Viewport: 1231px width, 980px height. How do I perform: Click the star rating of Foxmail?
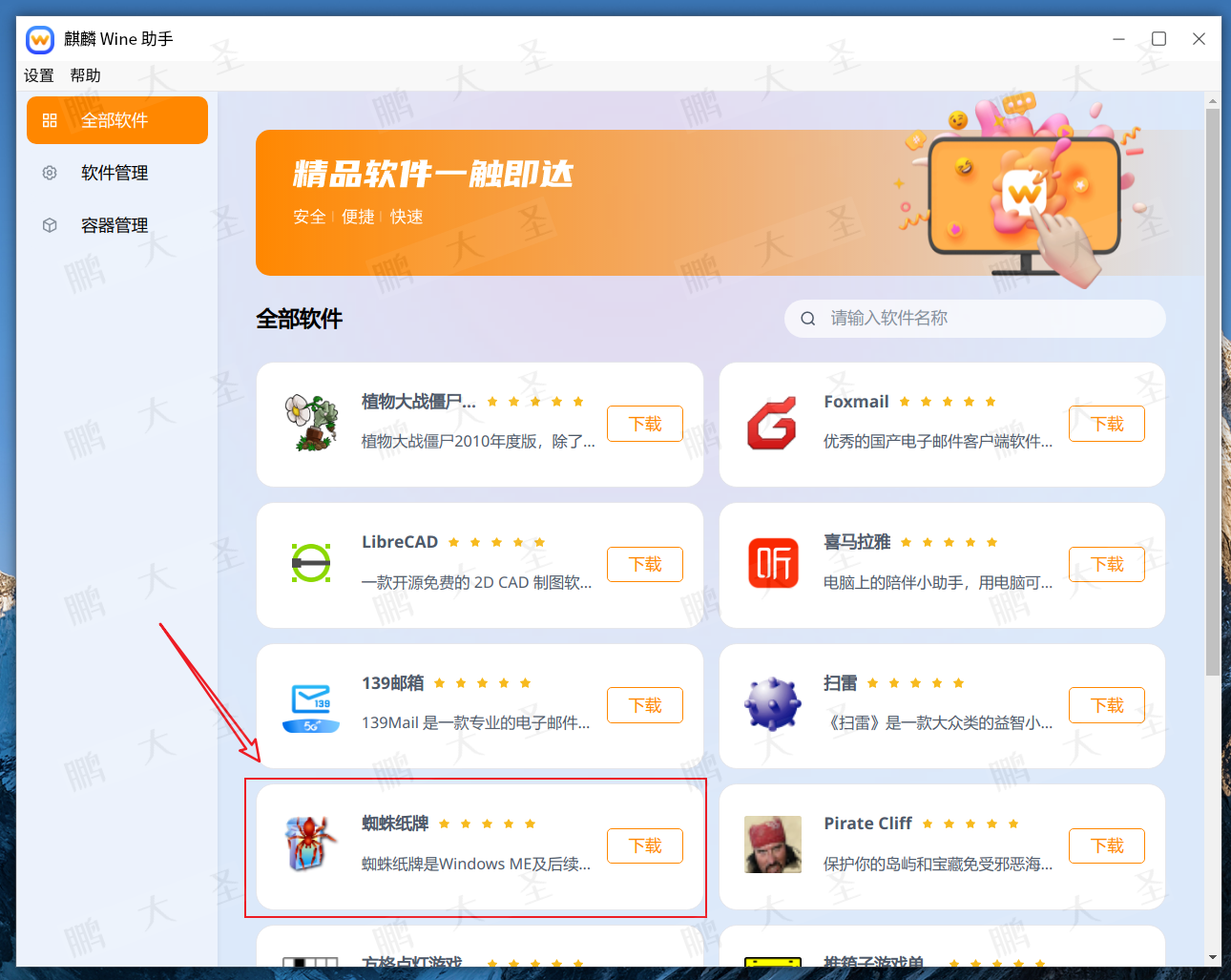coord(948,402)
